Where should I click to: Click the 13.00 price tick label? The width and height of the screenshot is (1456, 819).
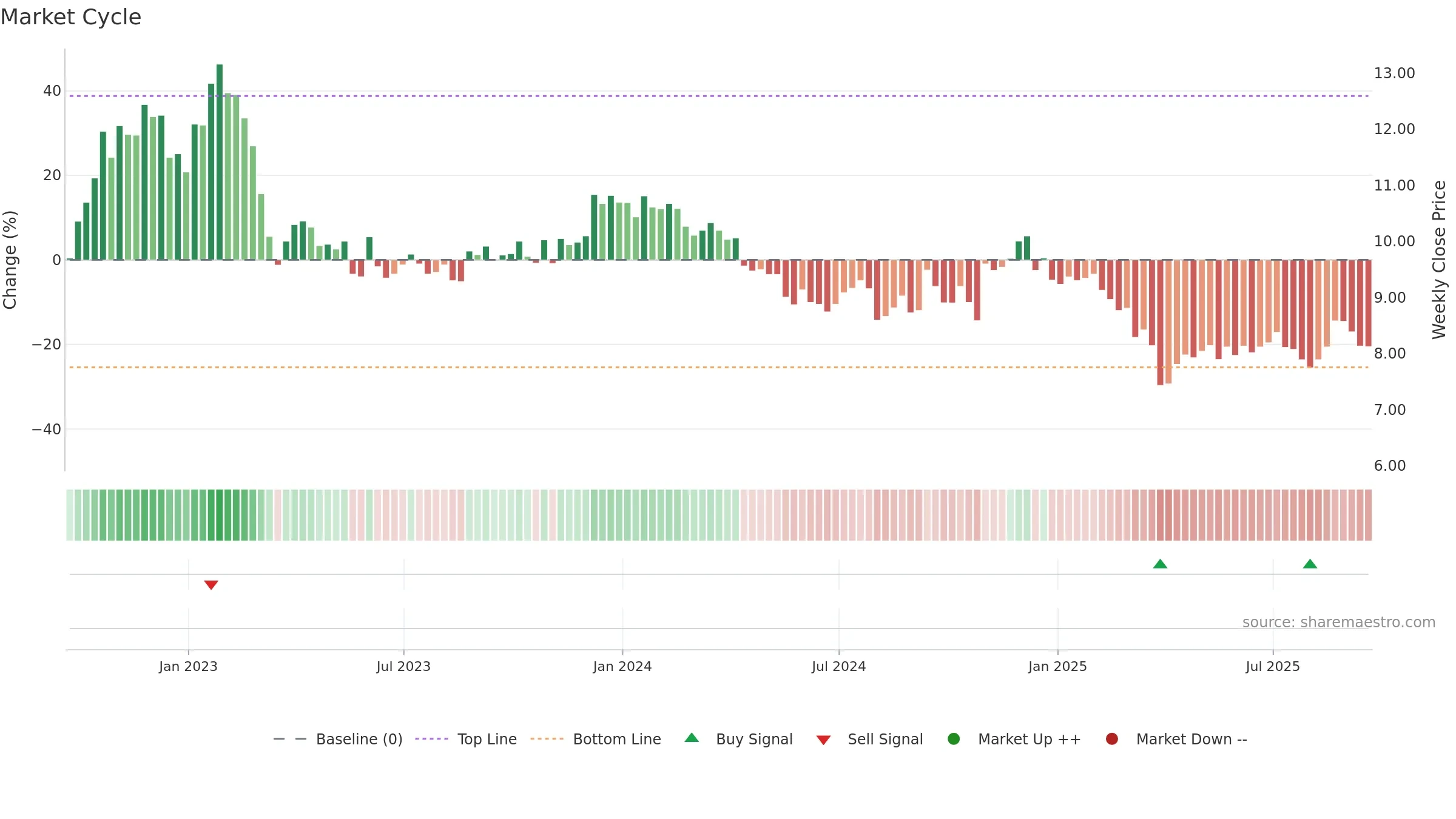coord(1394,73)
